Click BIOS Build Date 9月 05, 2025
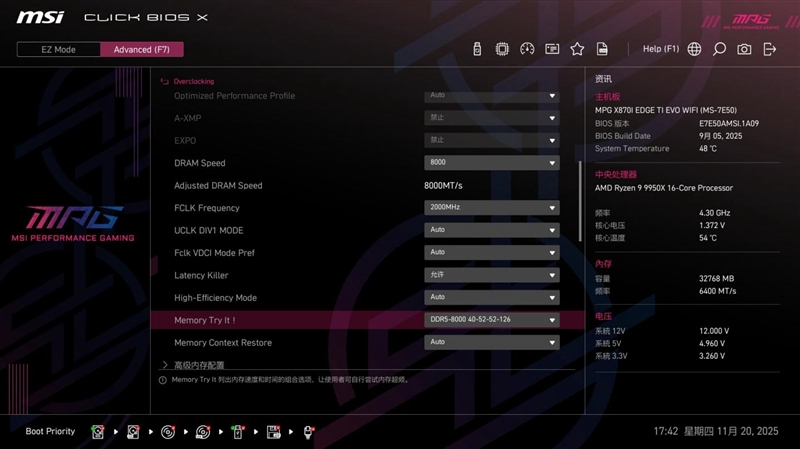The image size is (800, 449). [x=720, y=136]
